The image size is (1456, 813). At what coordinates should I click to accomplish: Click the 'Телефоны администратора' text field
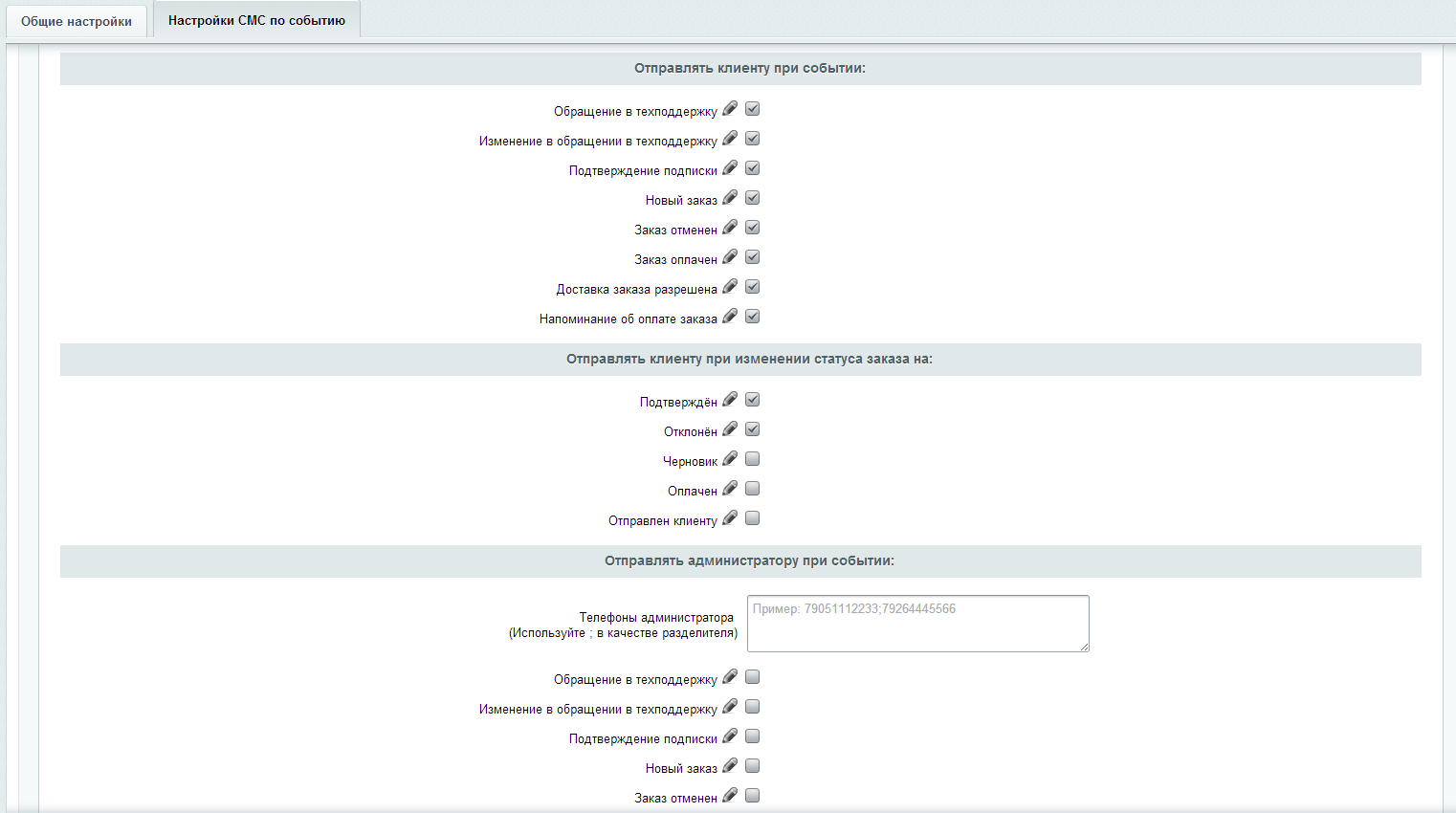tap(917, 624)
